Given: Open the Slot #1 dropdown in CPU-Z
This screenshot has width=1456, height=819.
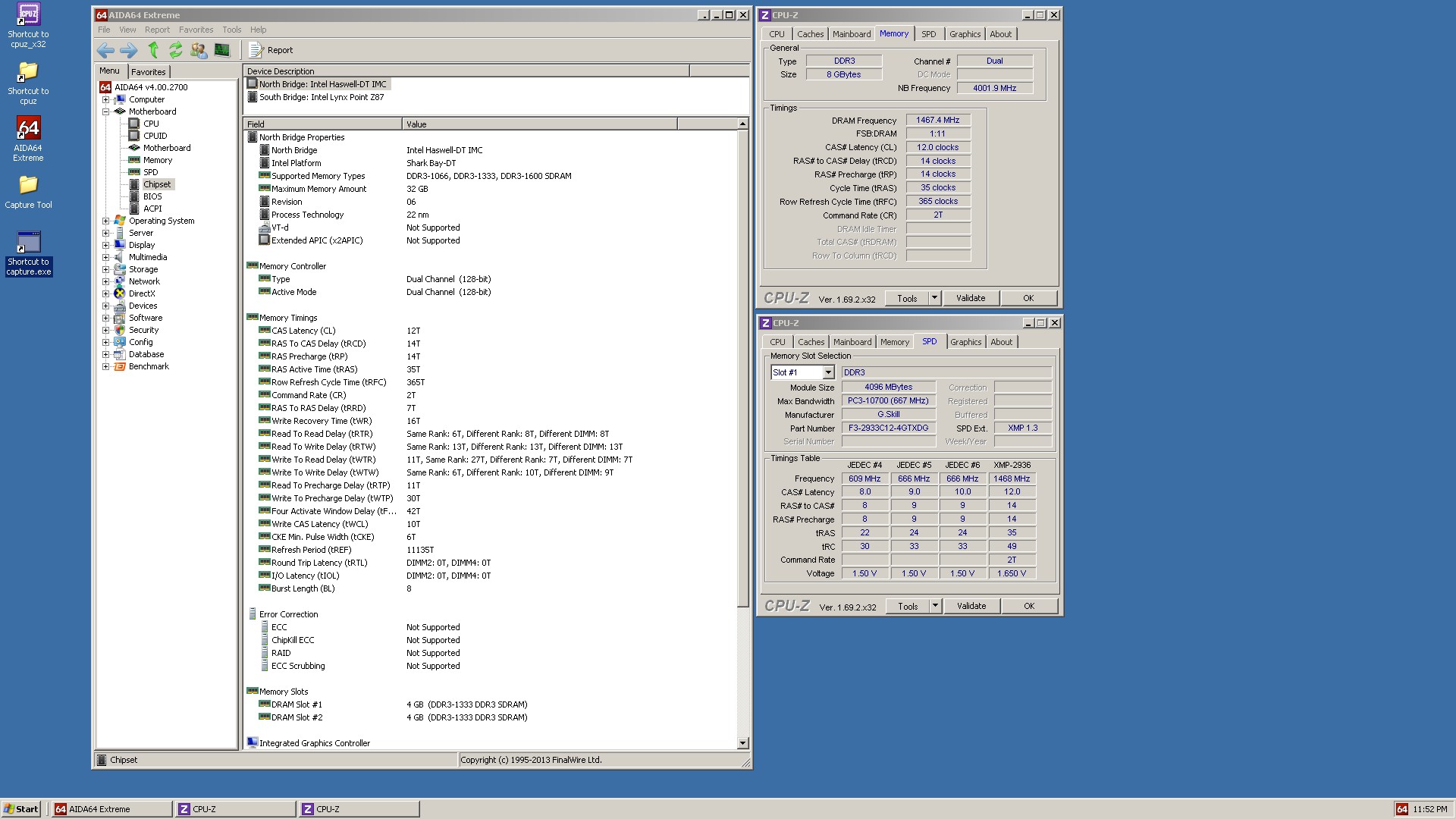Looking at the screenshot, I should (828, 372).
